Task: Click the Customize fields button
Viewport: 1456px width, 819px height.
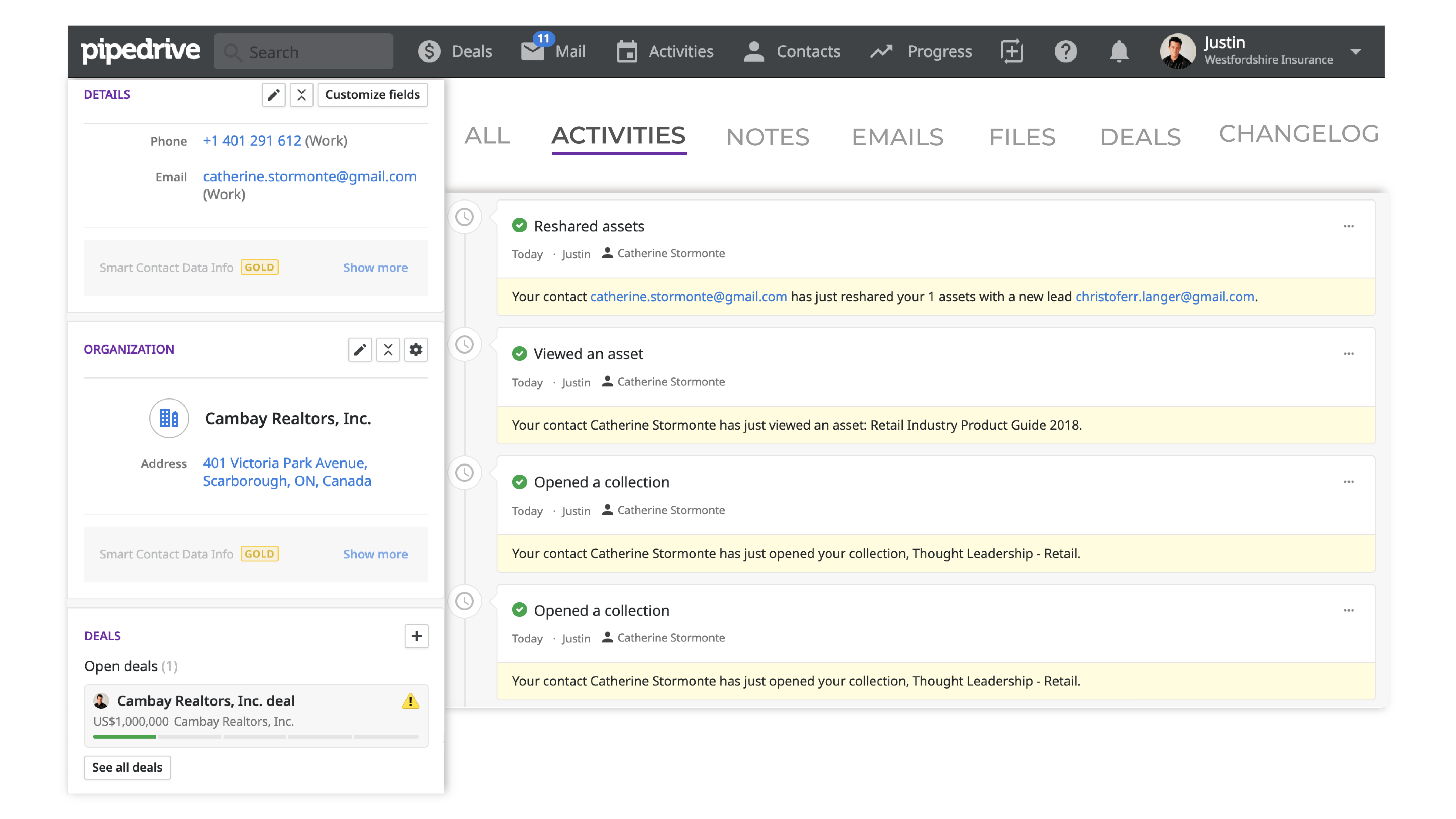Action: point(372,94)
